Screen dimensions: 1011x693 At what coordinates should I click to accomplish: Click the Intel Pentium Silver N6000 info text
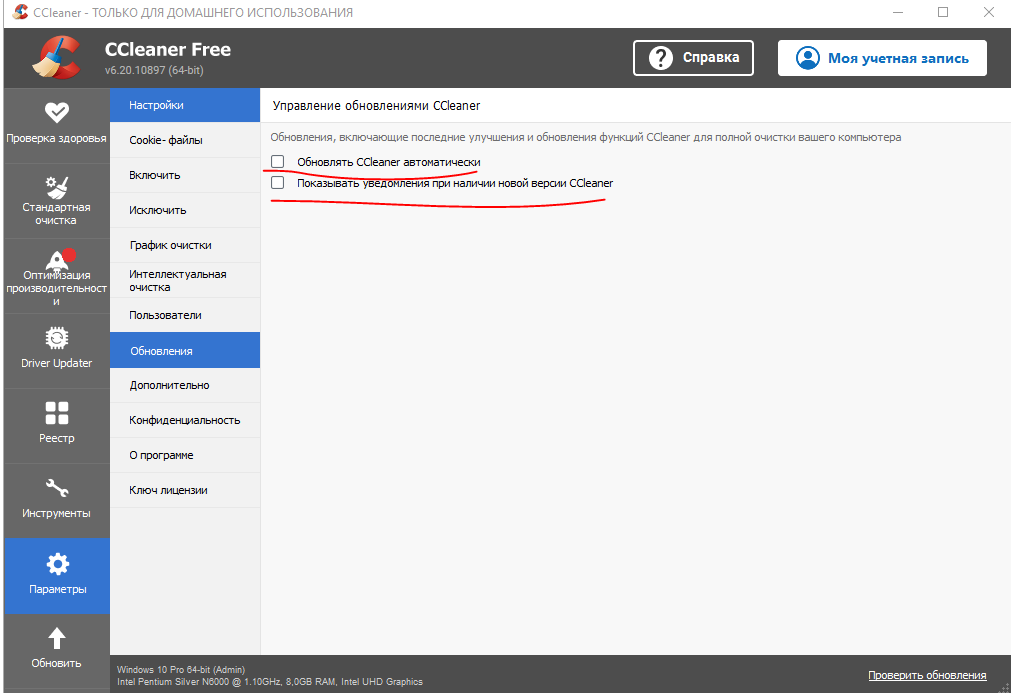[270, 681]
